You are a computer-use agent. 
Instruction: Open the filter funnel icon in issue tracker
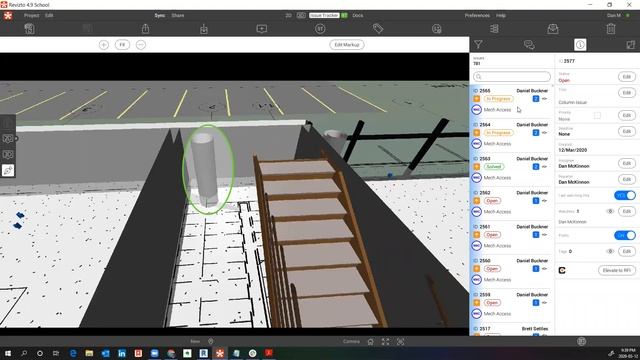pos(478,44)
